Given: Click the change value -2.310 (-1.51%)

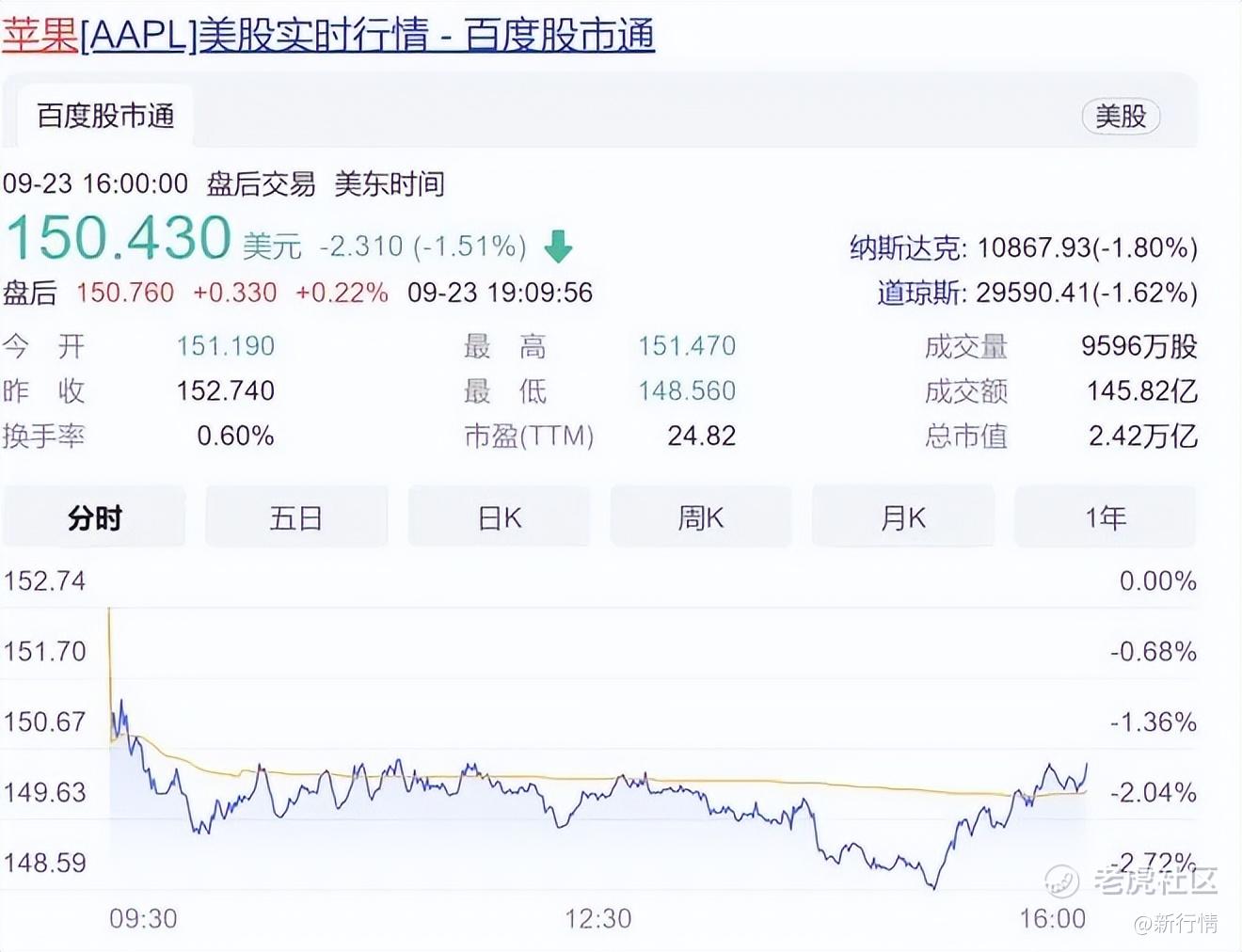Looking at the screenshot, I should pos(422,246).
